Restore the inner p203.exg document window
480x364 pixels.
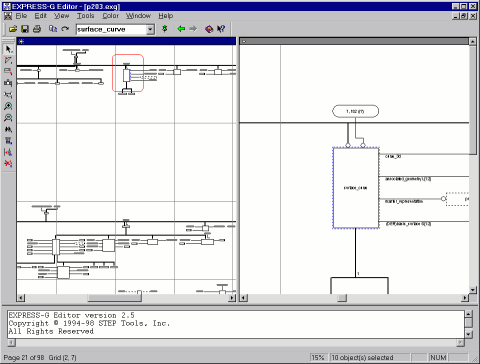pyautogui.click(x=464, y=16)
